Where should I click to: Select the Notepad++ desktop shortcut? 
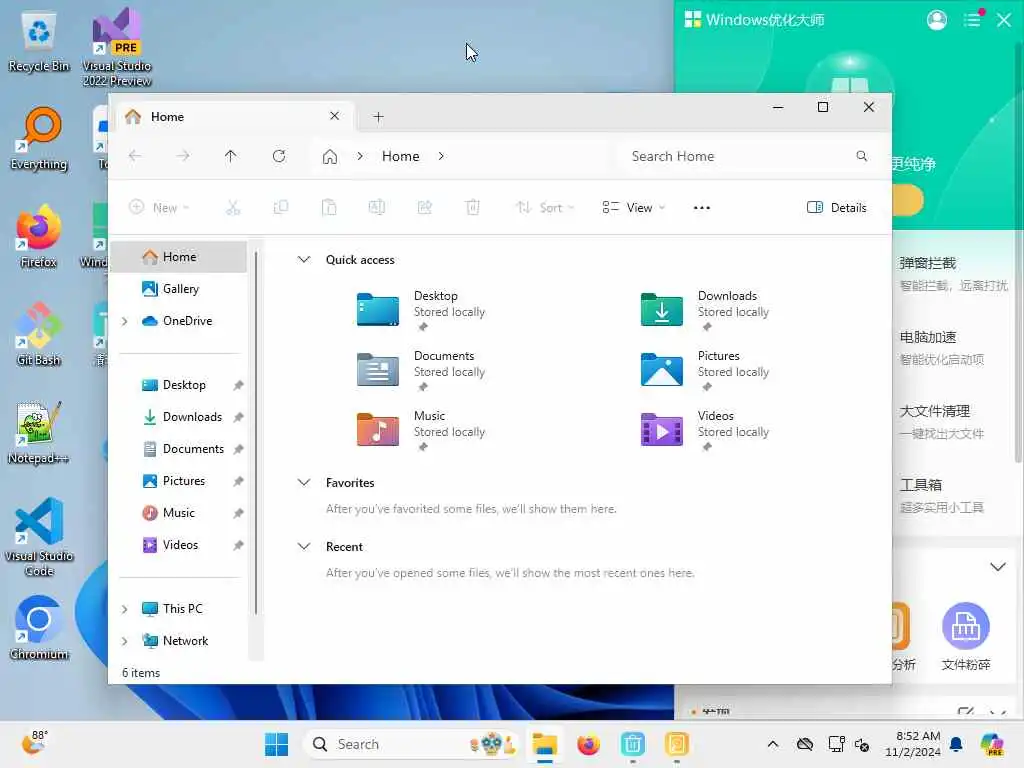pyautogui.click(x=39, y=432)
